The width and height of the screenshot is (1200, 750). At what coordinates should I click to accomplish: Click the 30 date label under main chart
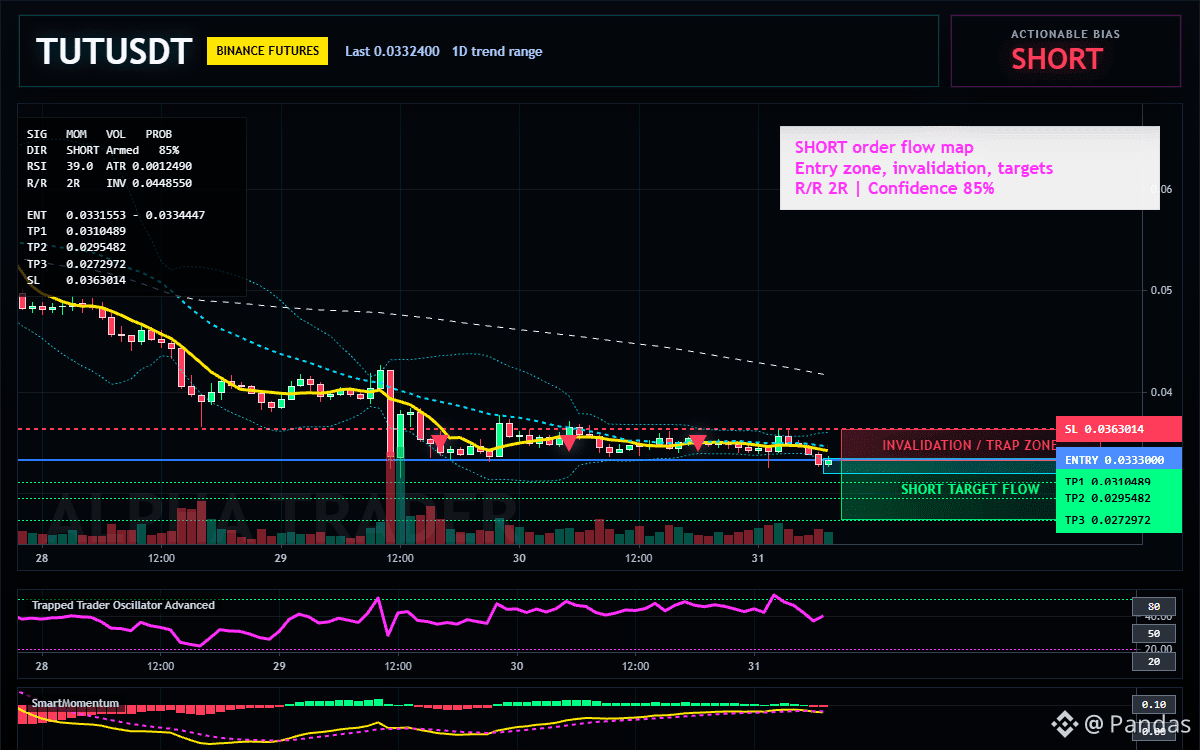[x=517, y=558]
